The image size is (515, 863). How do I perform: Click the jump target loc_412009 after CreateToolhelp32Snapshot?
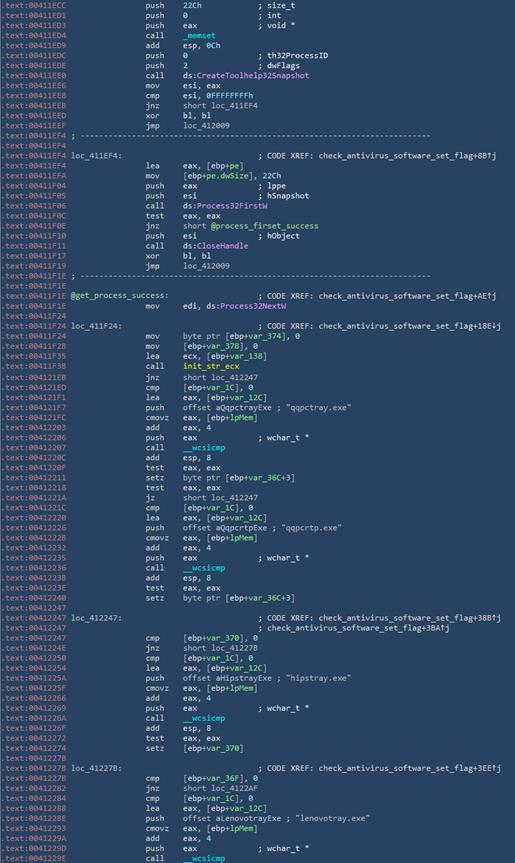[206, 125]
